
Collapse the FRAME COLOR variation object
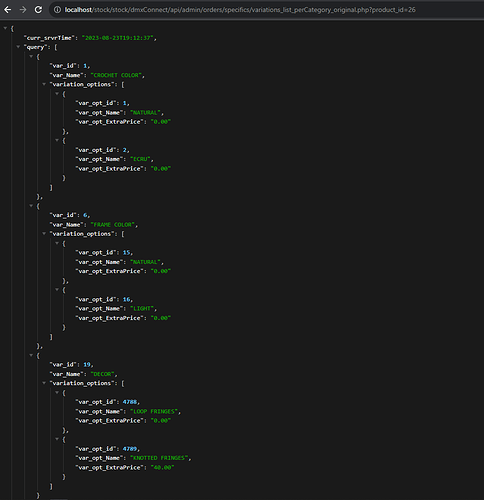tap(31, 206)
